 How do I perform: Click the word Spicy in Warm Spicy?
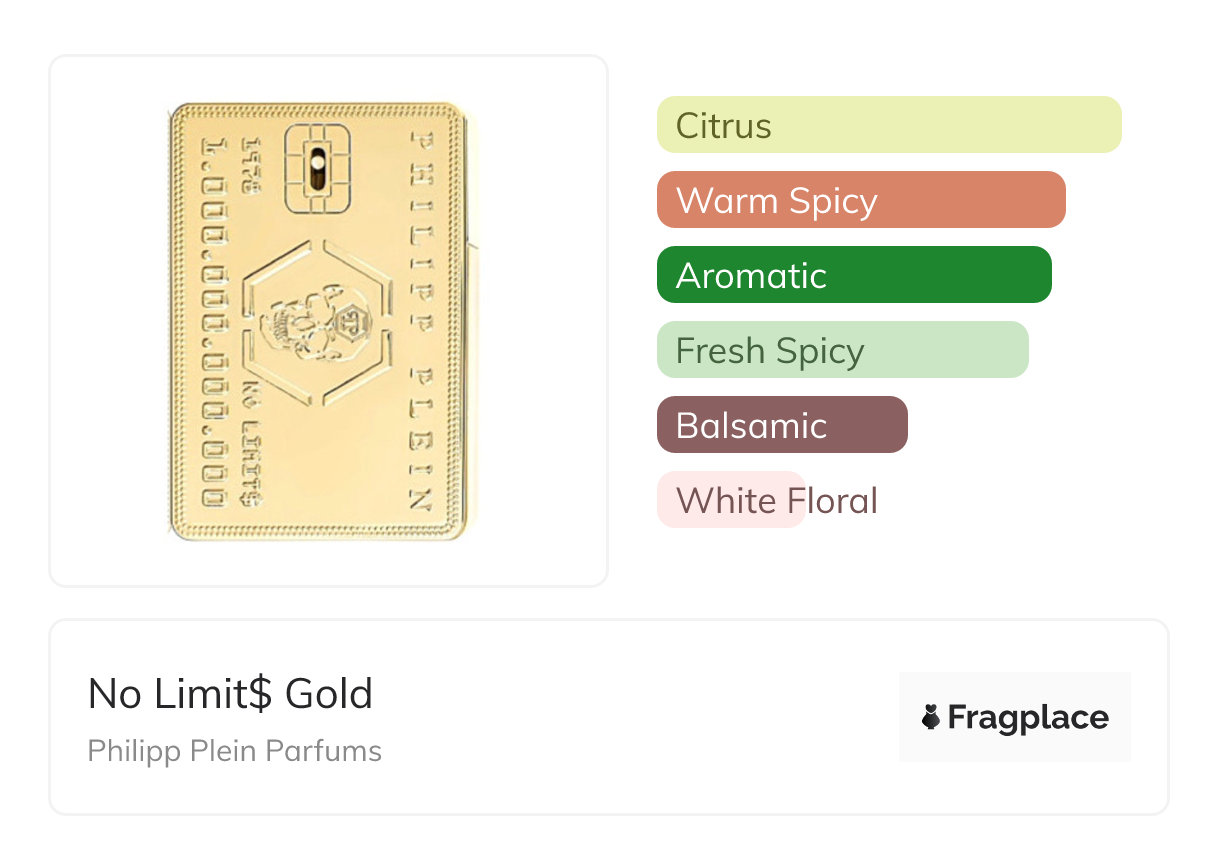832,201
